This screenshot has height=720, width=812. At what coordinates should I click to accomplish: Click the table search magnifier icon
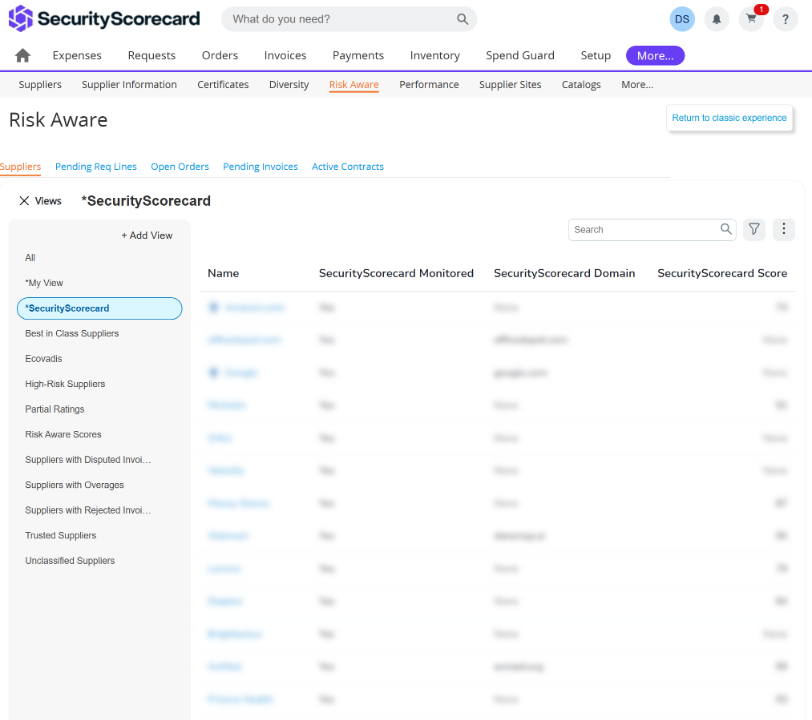coord(726,229)
